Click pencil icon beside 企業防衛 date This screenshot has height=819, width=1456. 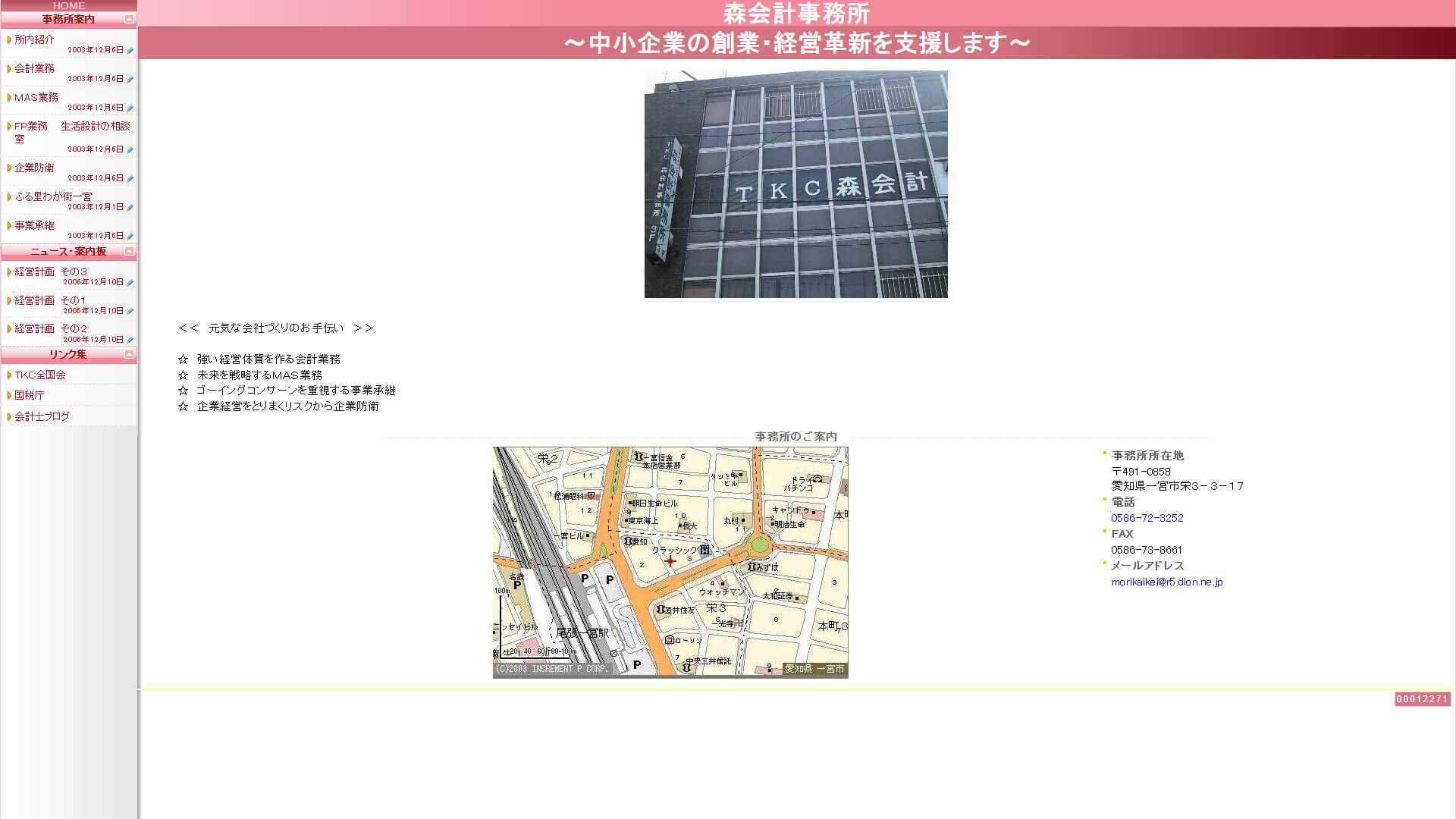click(x=130, y=179)
